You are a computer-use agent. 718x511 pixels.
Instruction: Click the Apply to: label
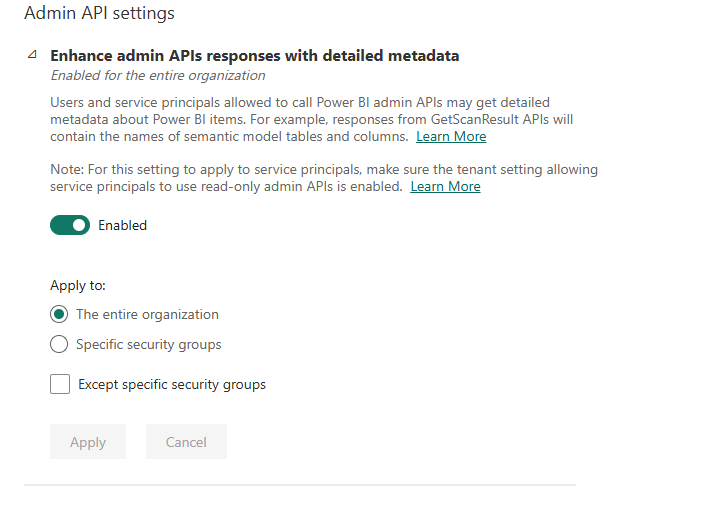[x=78, y=285]
